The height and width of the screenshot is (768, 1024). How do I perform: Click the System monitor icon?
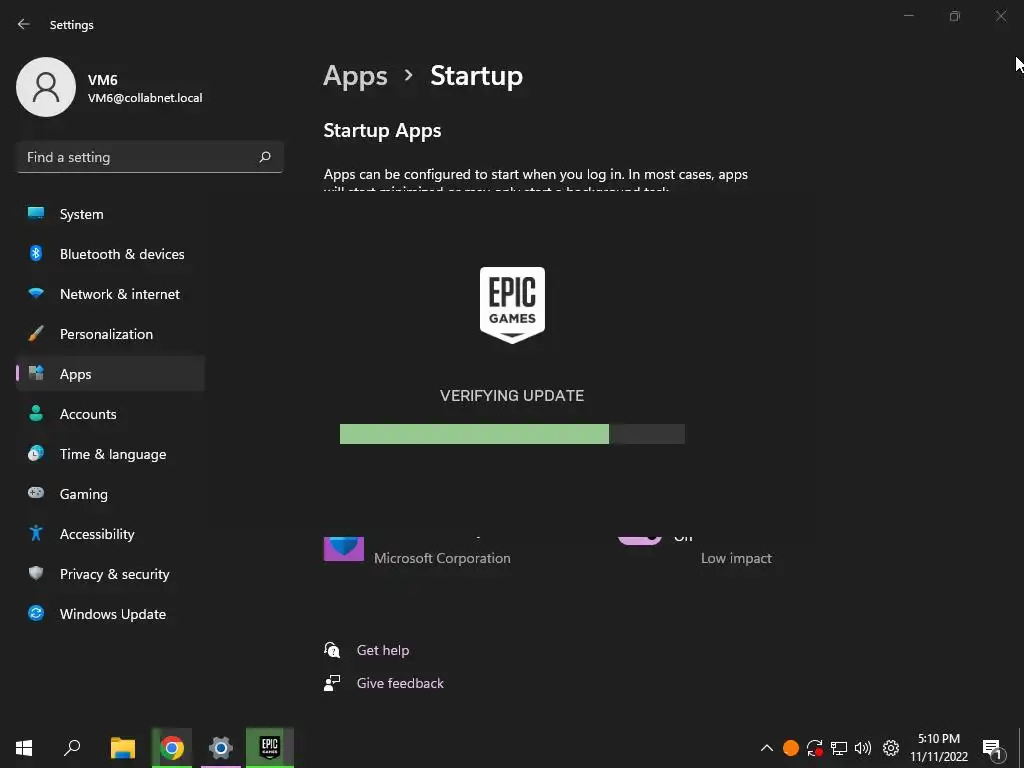(x=36, y=213)
